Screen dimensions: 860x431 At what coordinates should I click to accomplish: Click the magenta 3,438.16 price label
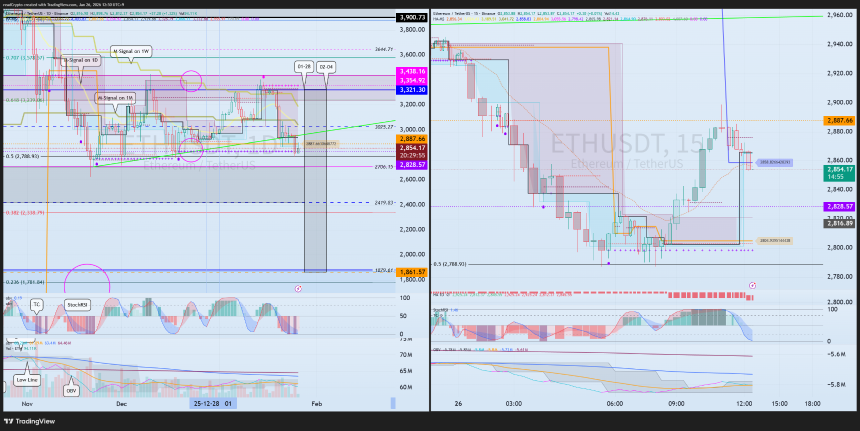(412, 71)
